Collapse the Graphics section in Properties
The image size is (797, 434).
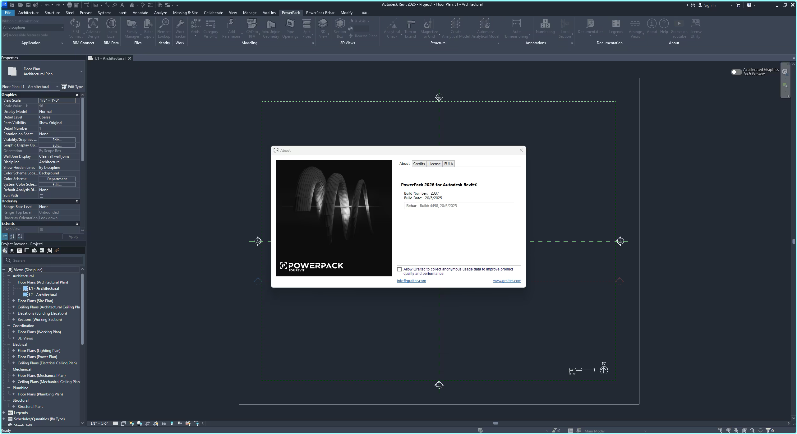77,95
